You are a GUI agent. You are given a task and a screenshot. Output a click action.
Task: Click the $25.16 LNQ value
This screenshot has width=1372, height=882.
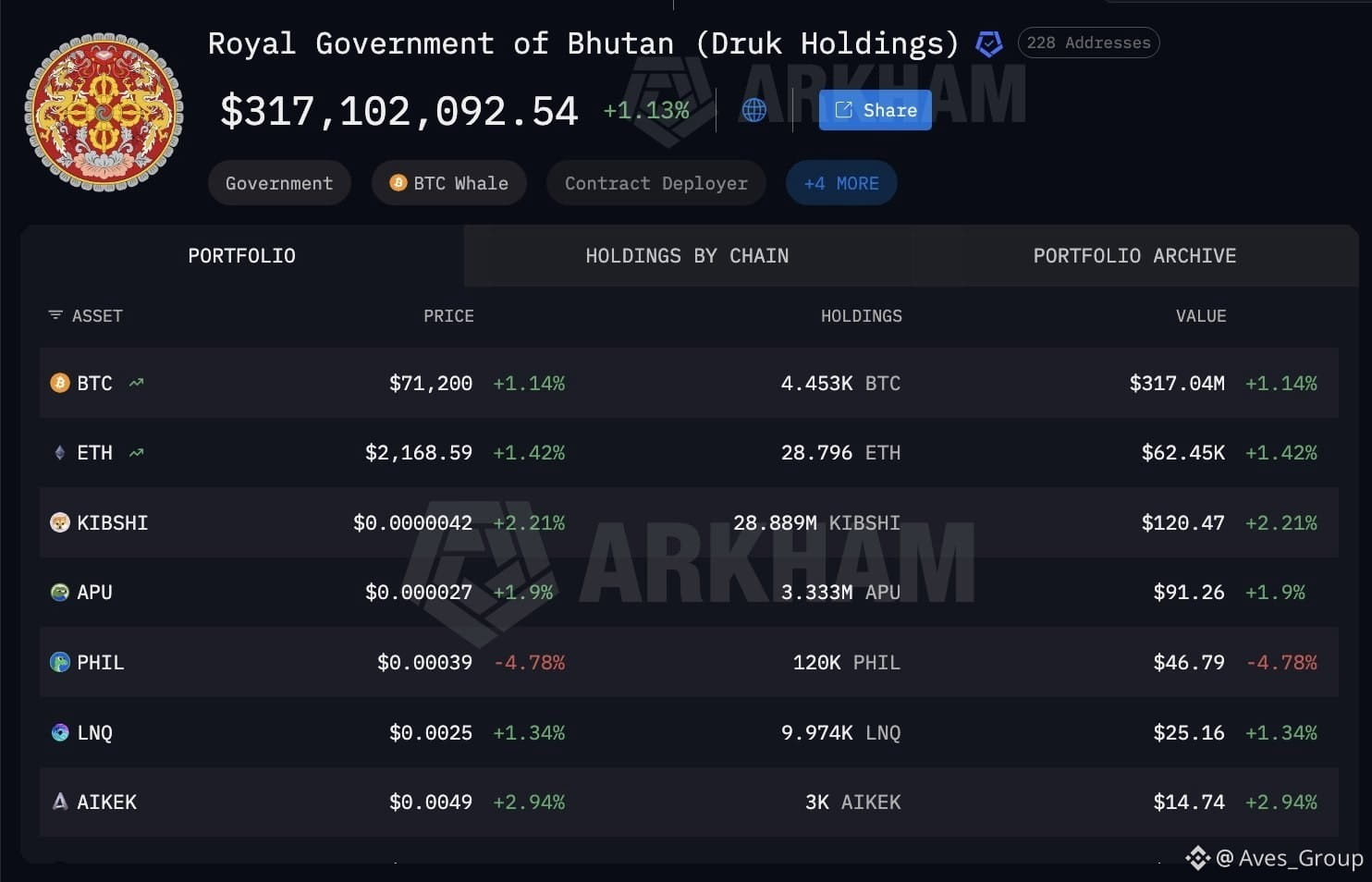(1189, 732)
